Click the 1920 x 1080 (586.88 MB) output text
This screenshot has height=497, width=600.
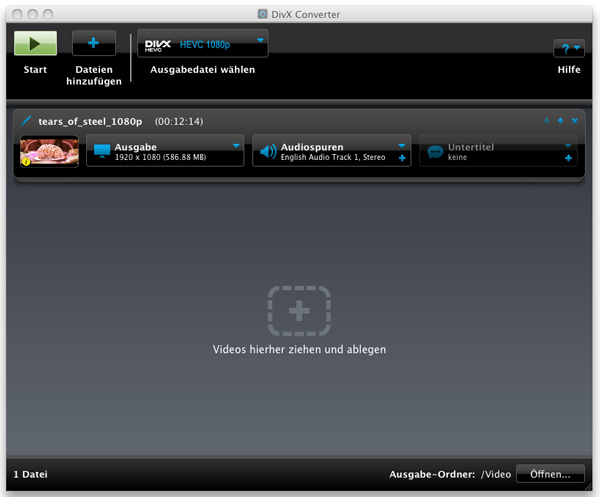click(160, 157)
